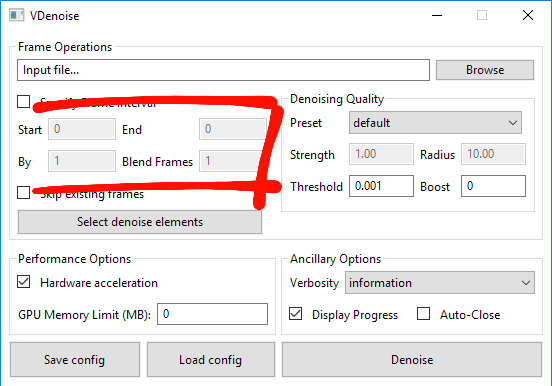Click the Threshold value field
This screenshot has height=386, width=552.
pyautogui.click(x=381, y=186)
